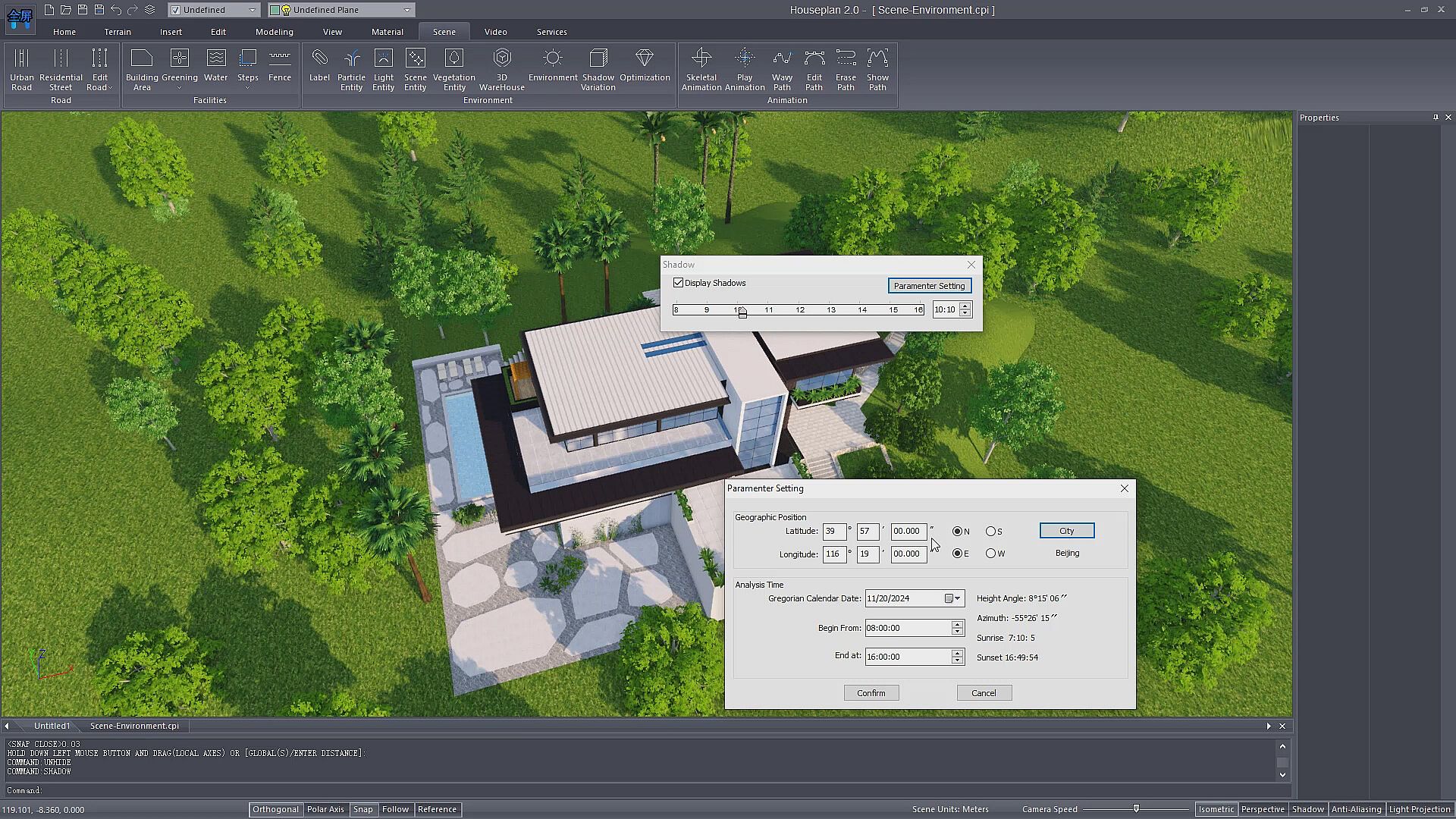Image resolution: width=1456 pixels, height=819 pixels.
Task: Open the Material ribbon tab
Action: coord(387,32)
